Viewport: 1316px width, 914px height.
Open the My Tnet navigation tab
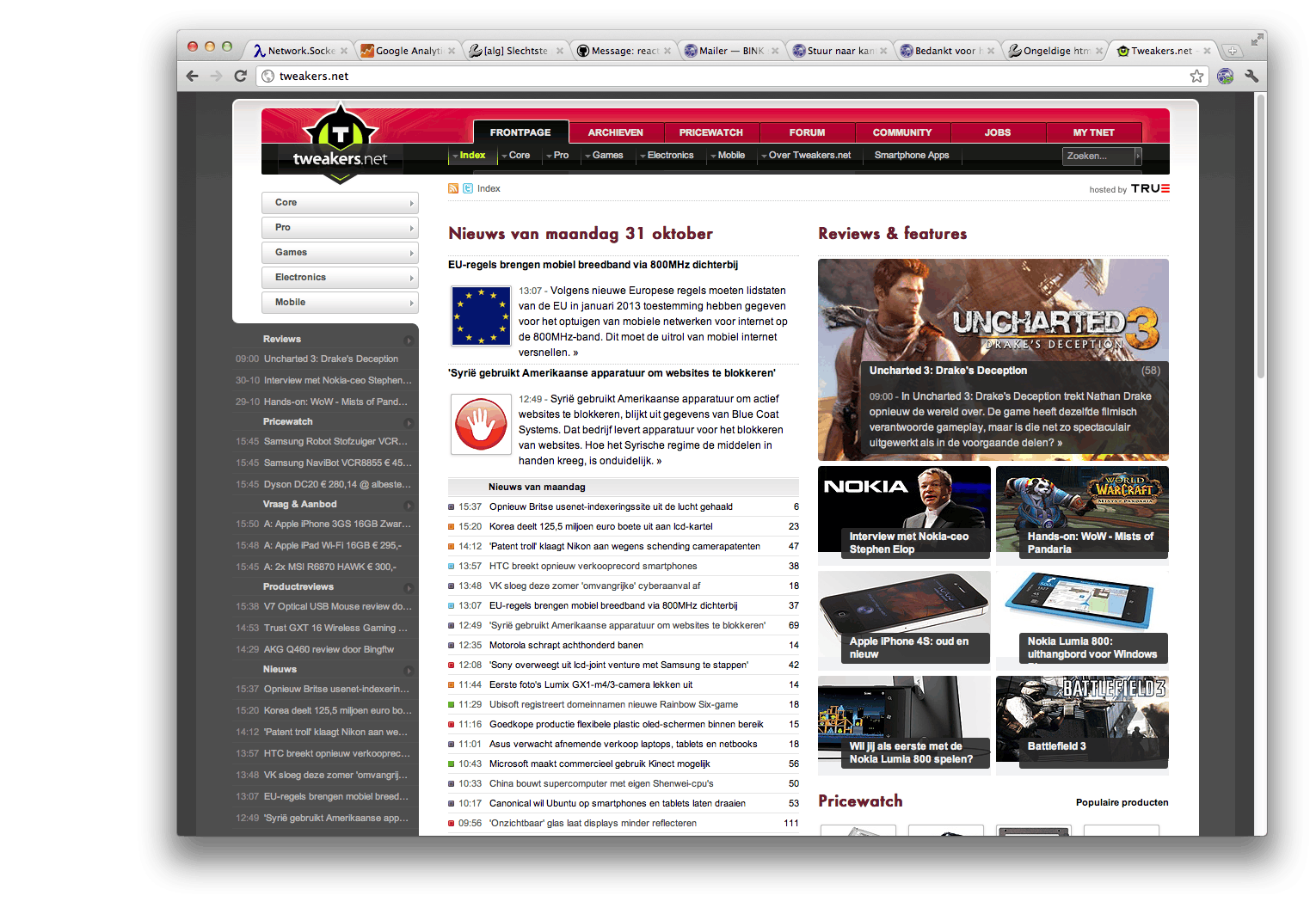1093,132
